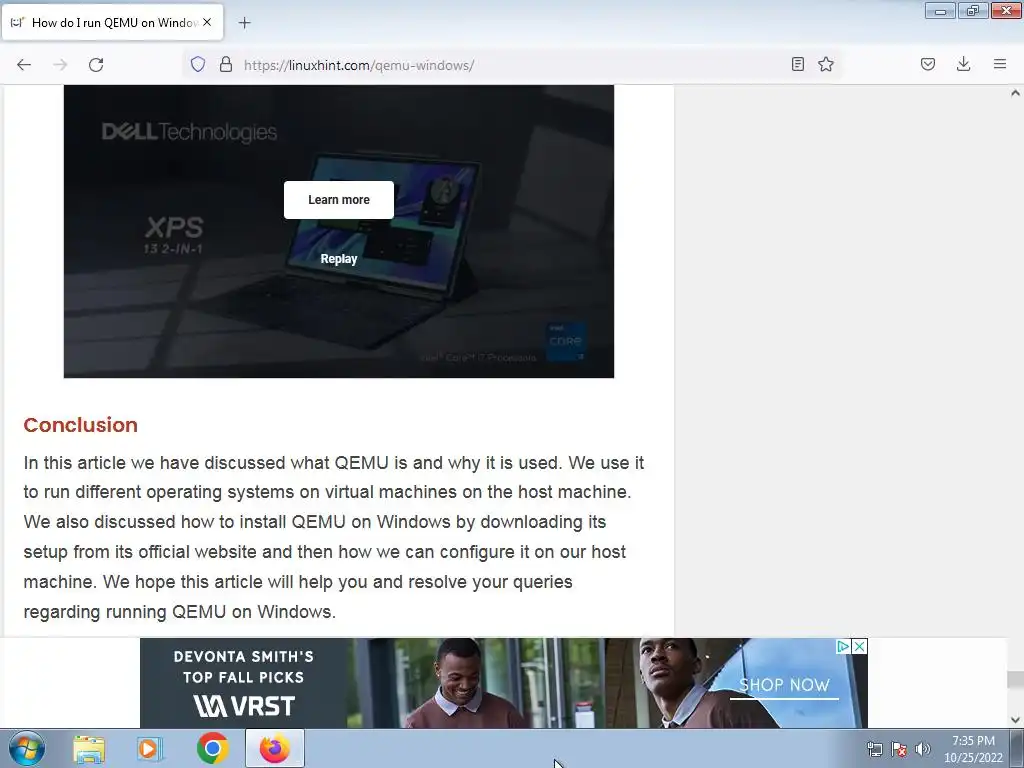Open network status tray icon
Image resolution: width=1024 pixels, height=768 pixels.
[x=874, y=749]
